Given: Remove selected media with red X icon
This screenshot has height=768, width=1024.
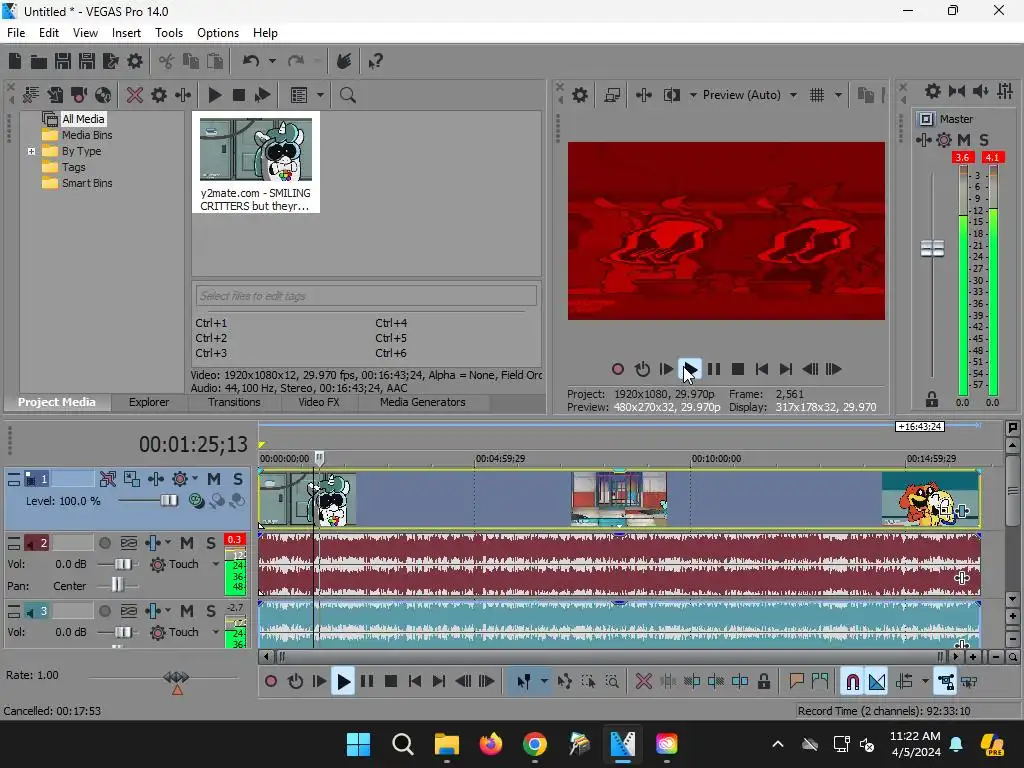Looking at the screenshot, I should click(135, 95).
